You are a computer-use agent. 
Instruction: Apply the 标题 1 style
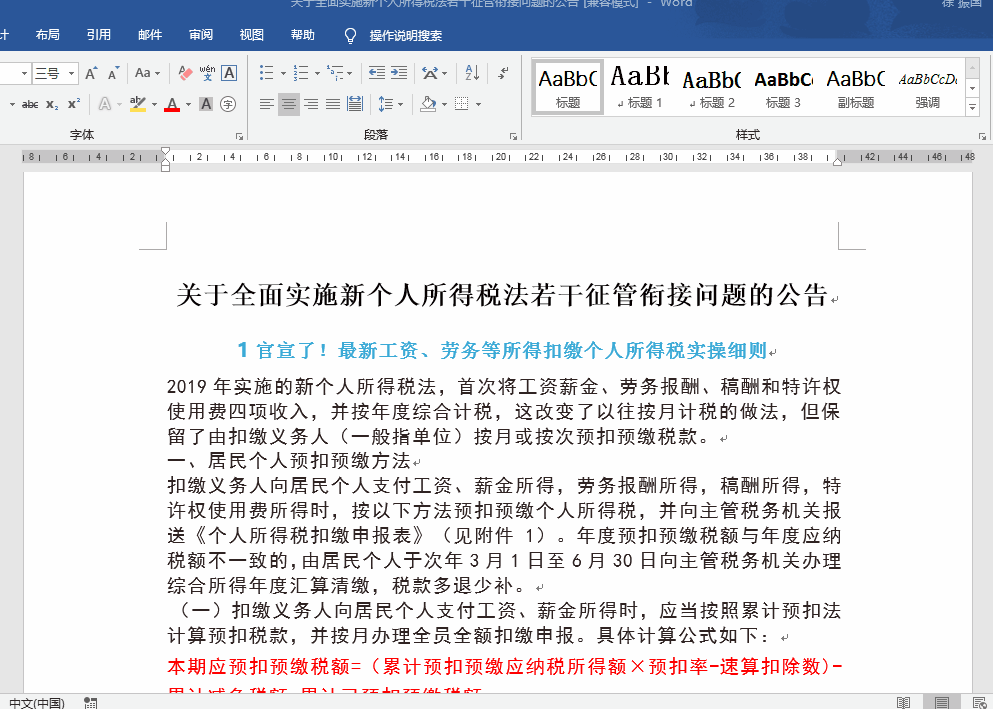(x=639, y=85)
